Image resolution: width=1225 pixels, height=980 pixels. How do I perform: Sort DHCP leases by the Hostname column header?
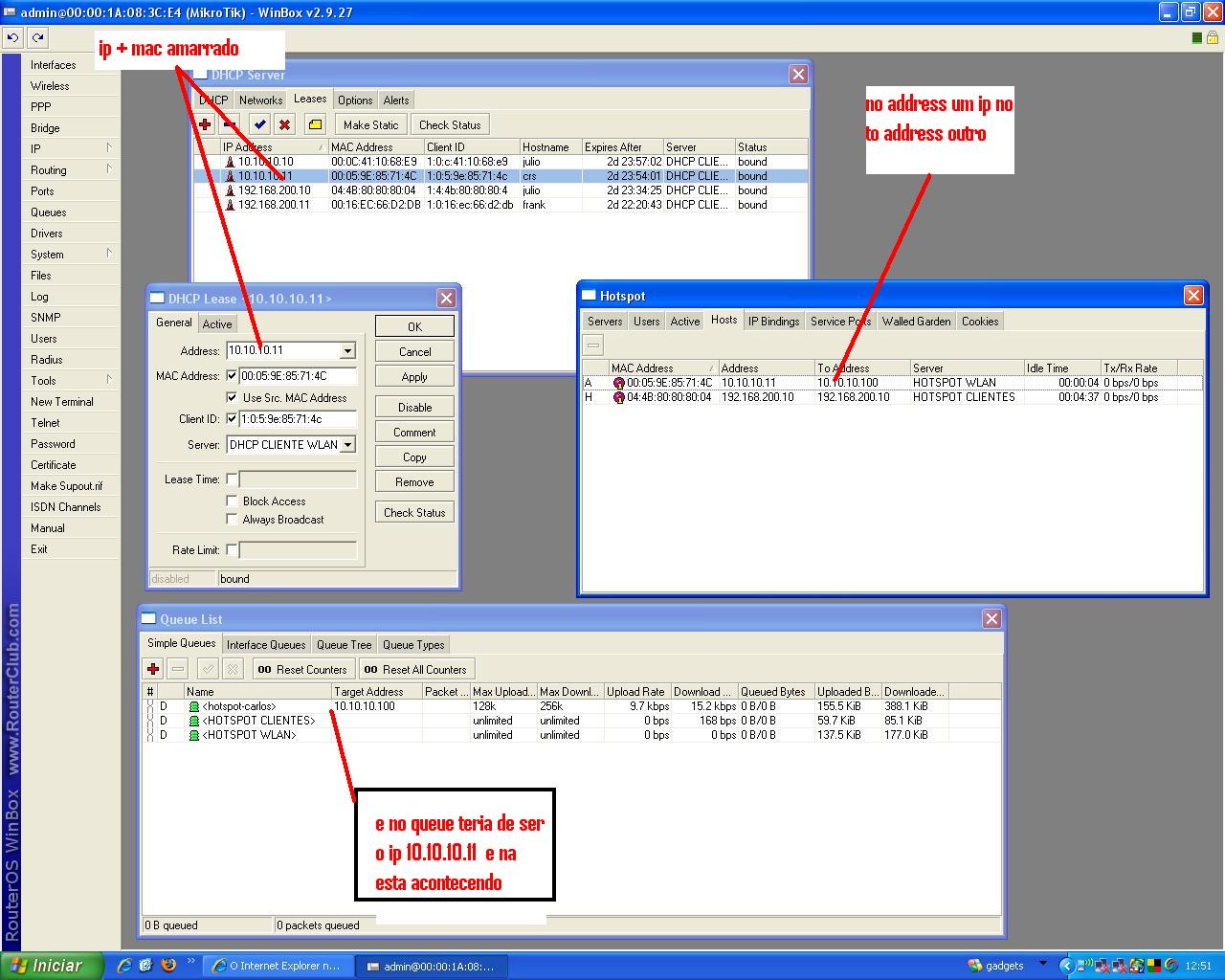click(550, 146)
